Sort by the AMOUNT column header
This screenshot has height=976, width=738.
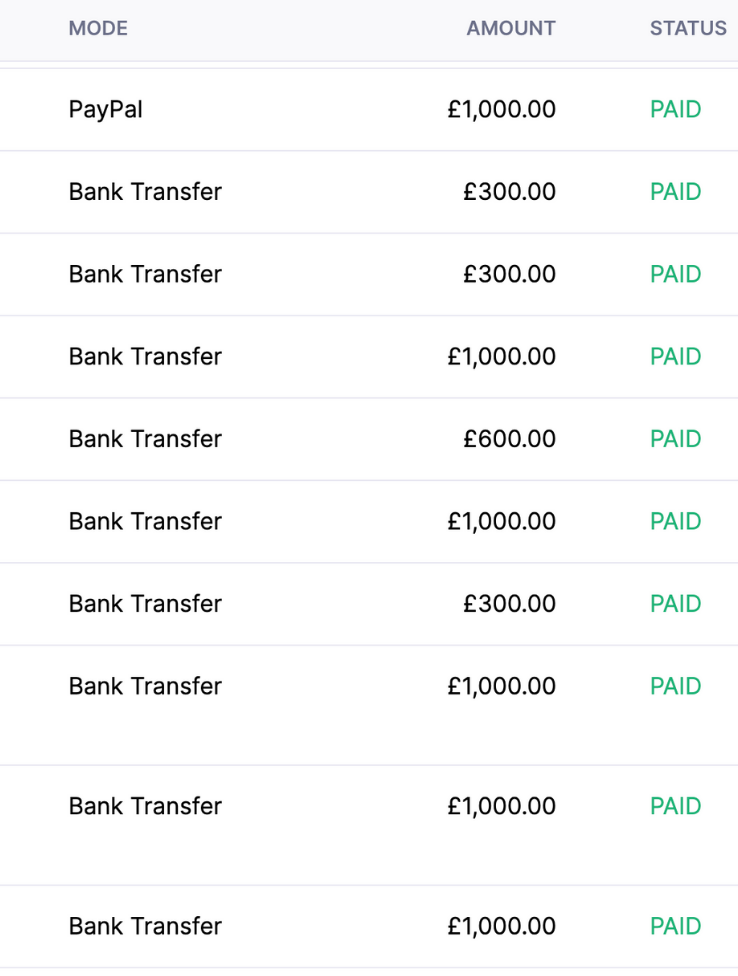510,29
